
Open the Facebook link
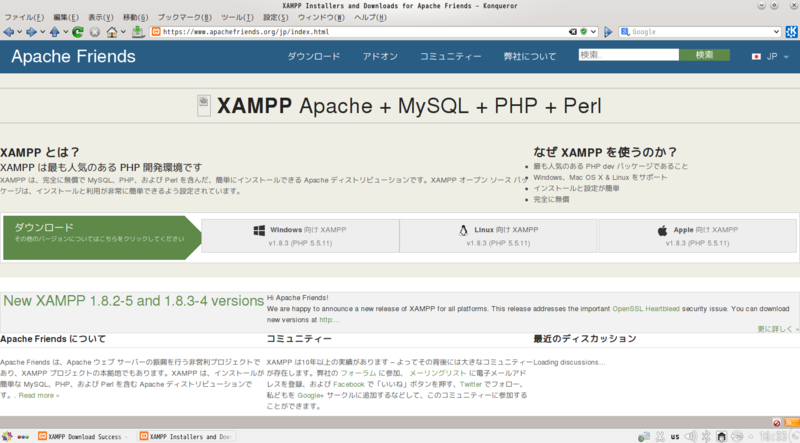coord(349,384)
